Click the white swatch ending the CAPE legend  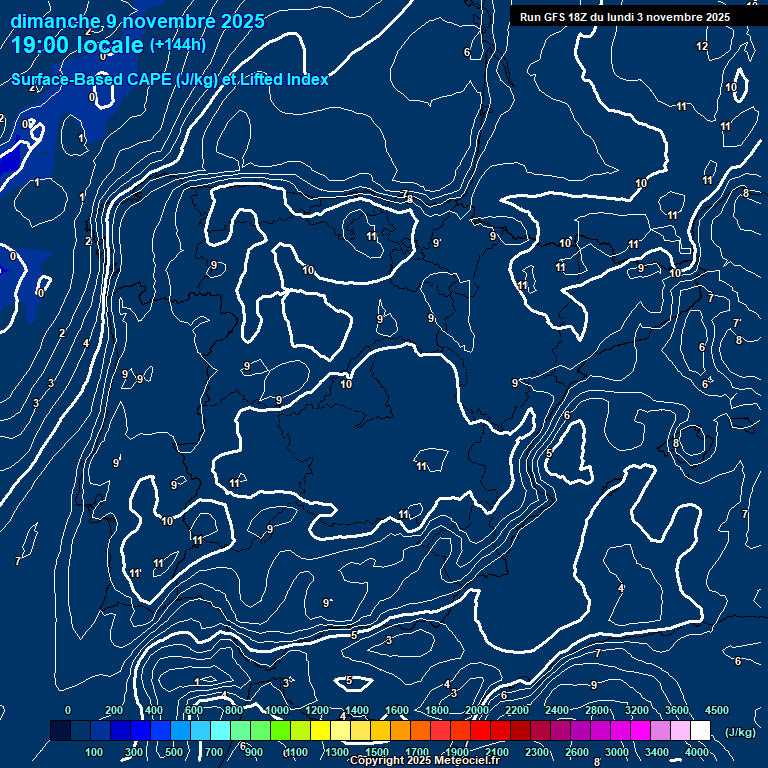coord(700,730)
